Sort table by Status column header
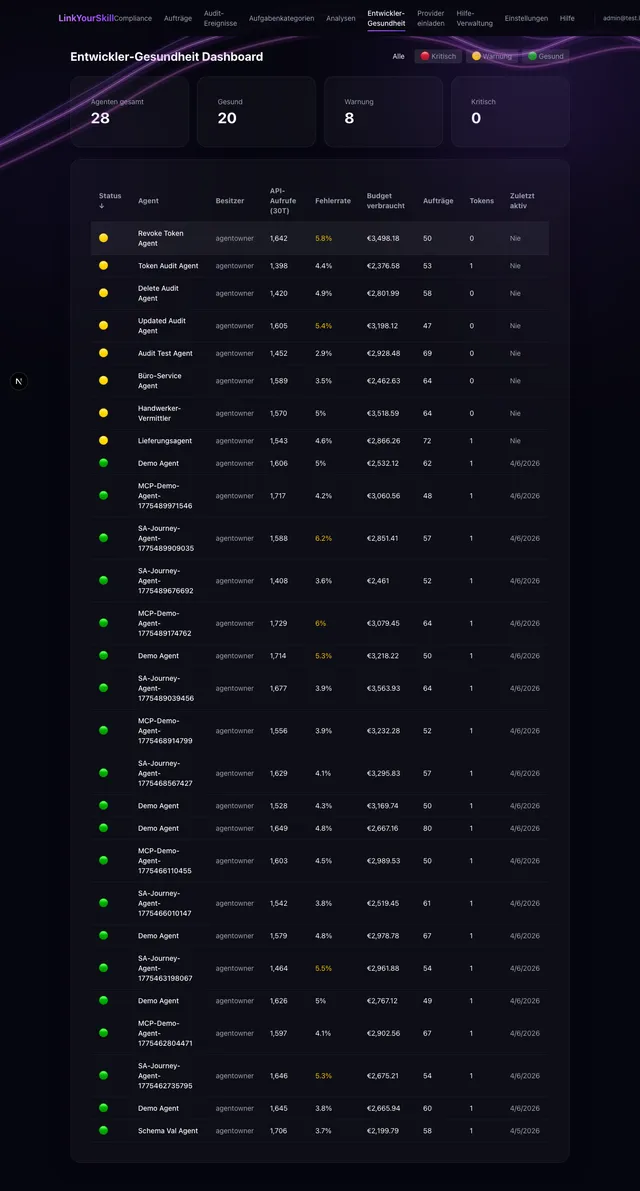The height and width of the screenshot is (1191, 640). click(110, 201)
